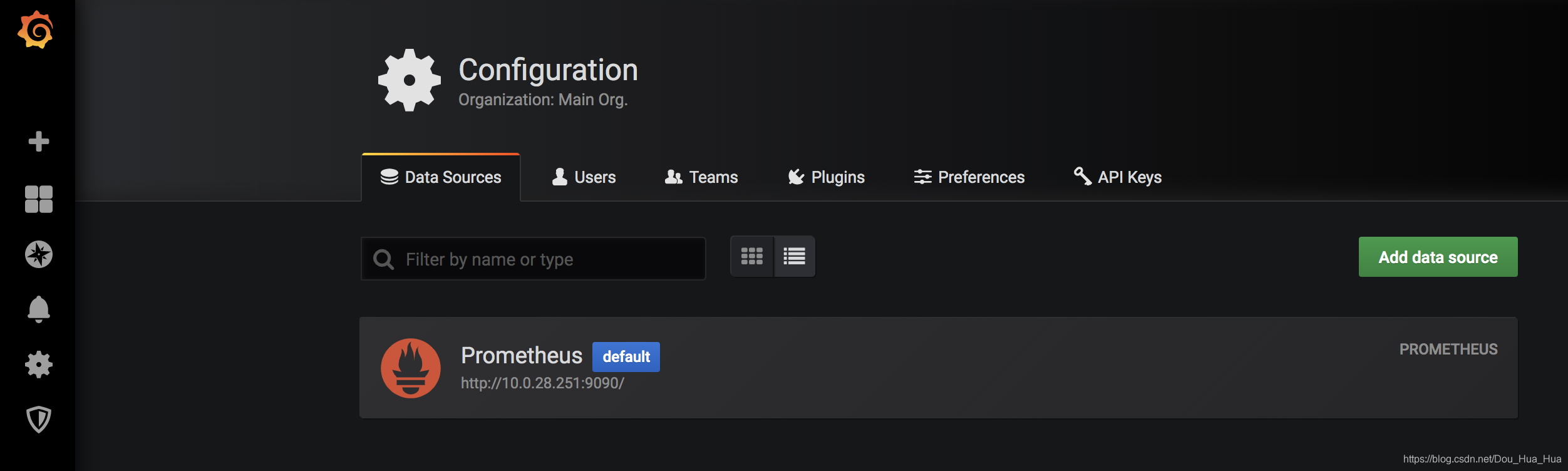The height and width of the screenshot is (471, 1568).
Task: Open the Alerting bell icon in the sidebar
Action: [x=39, y=309]
